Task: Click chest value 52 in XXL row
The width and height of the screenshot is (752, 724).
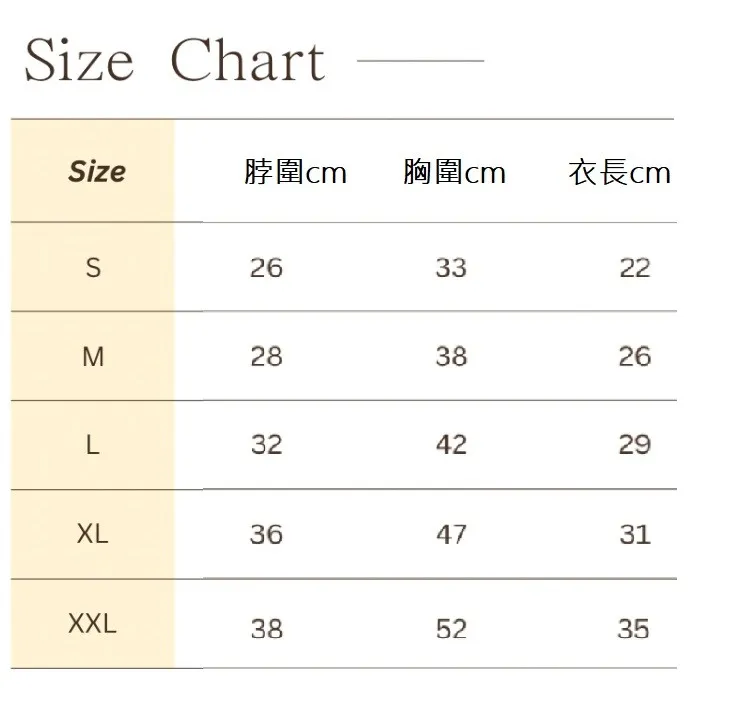Action: (451, 629)
